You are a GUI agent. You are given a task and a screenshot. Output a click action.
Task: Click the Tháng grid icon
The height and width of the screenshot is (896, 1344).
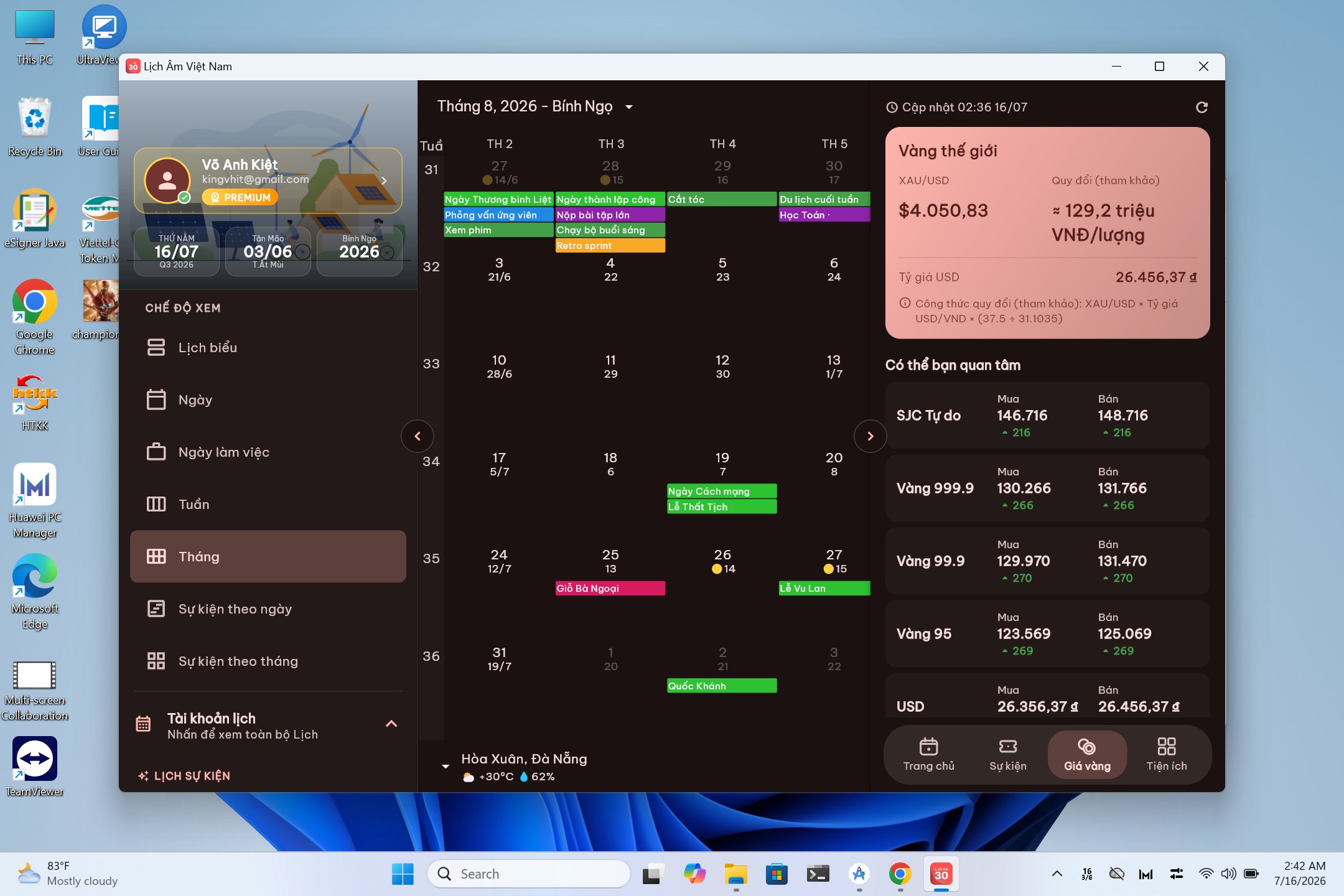[x=156, y=556]
